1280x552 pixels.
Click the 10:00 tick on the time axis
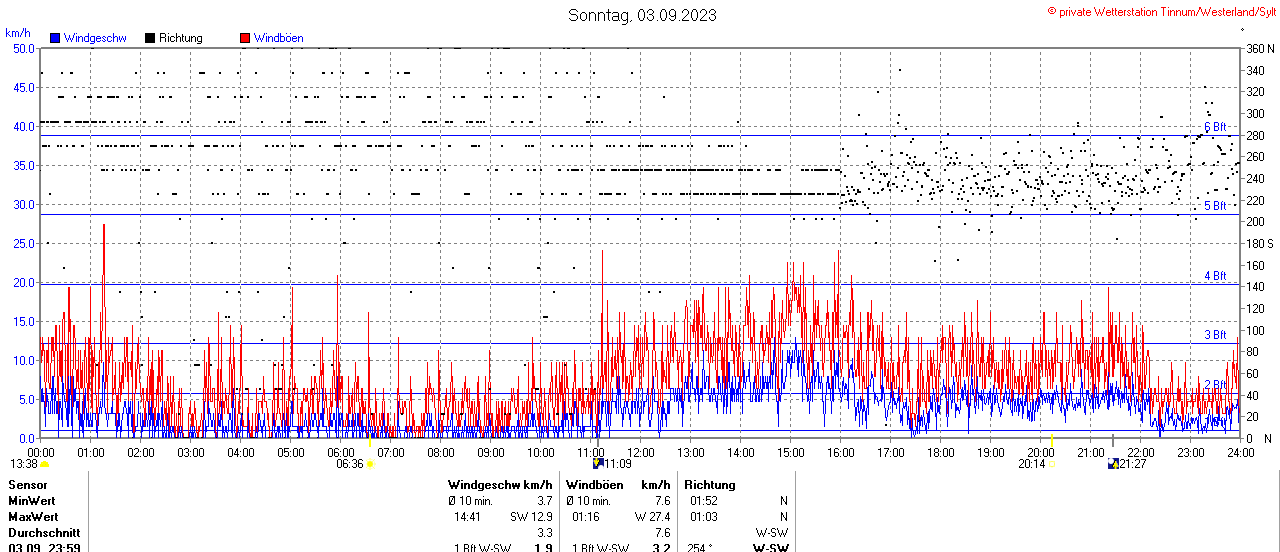541,452
